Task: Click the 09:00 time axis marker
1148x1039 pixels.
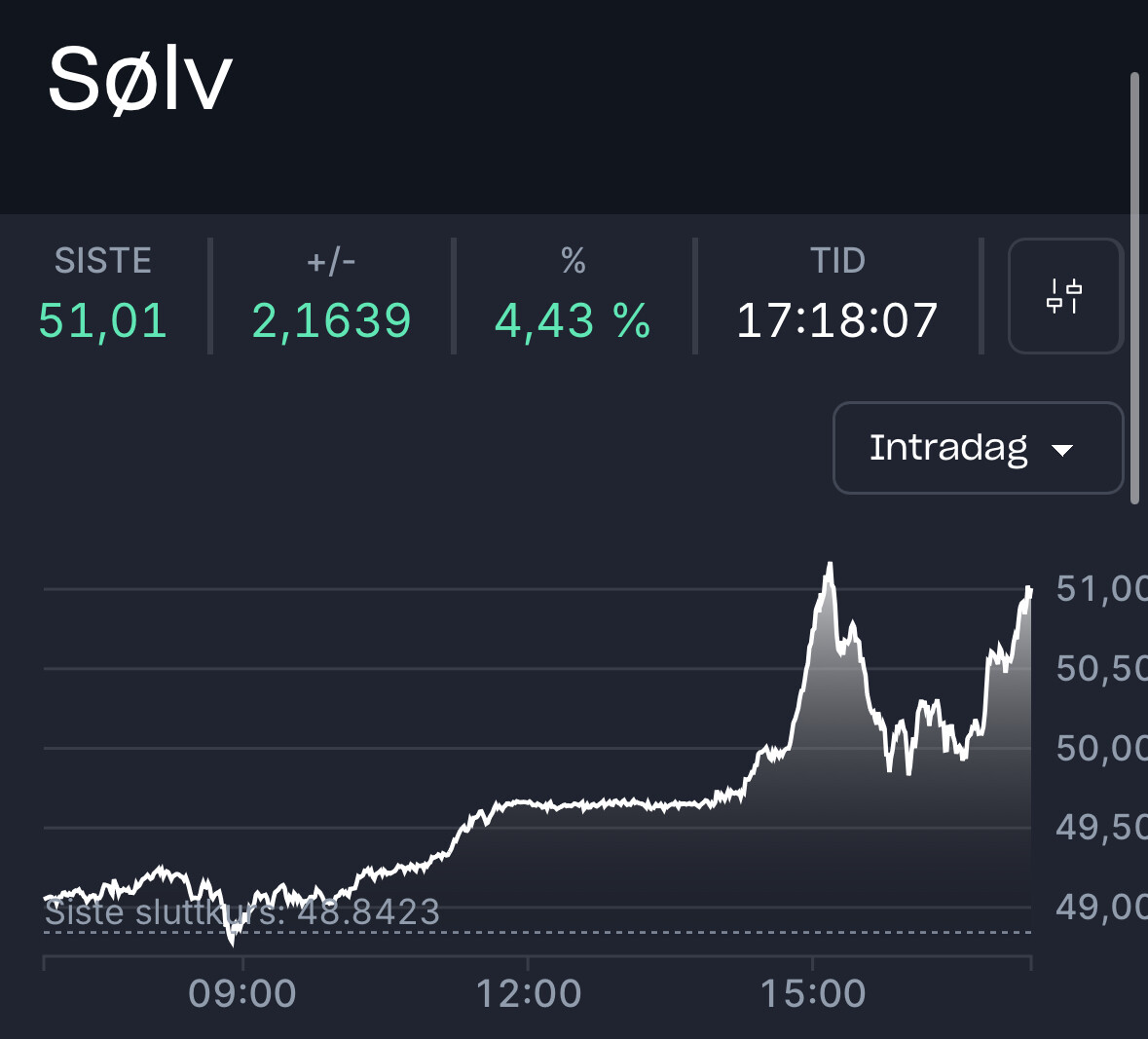Action: [x=242, y=994]
